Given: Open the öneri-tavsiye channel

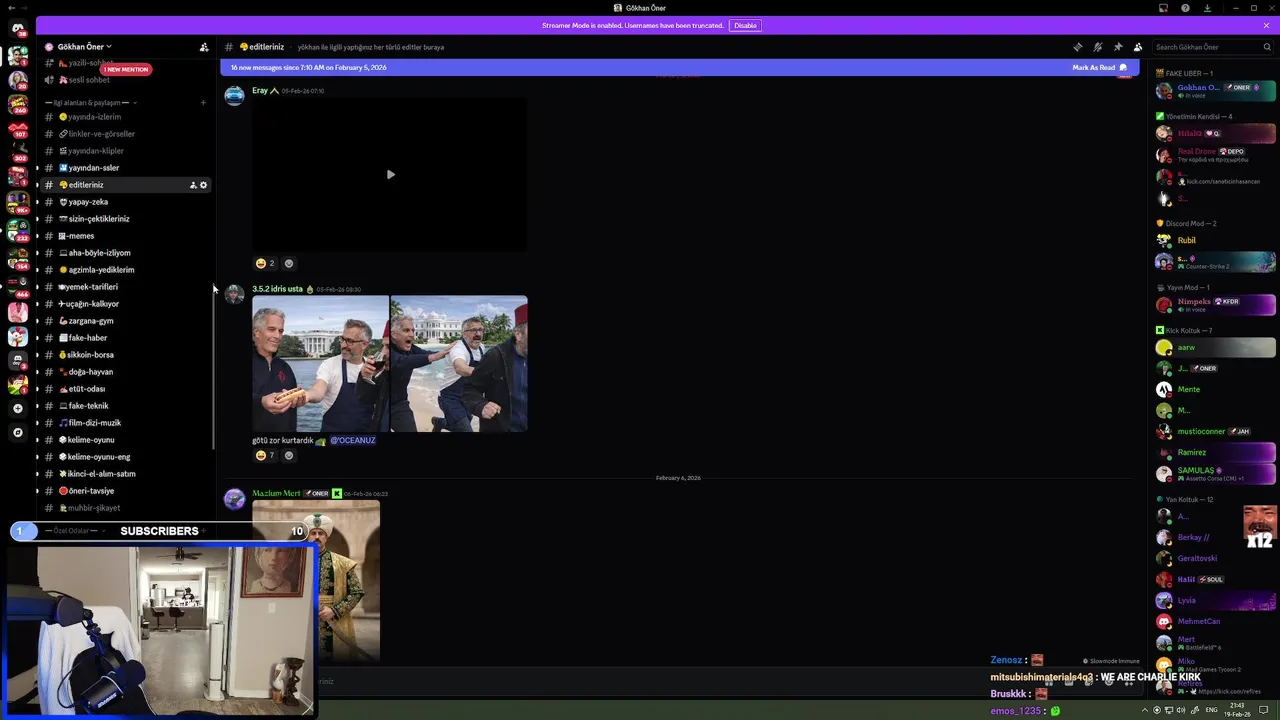Looking at the screenshot, I should pyautogui.click(x=125, y=491).
